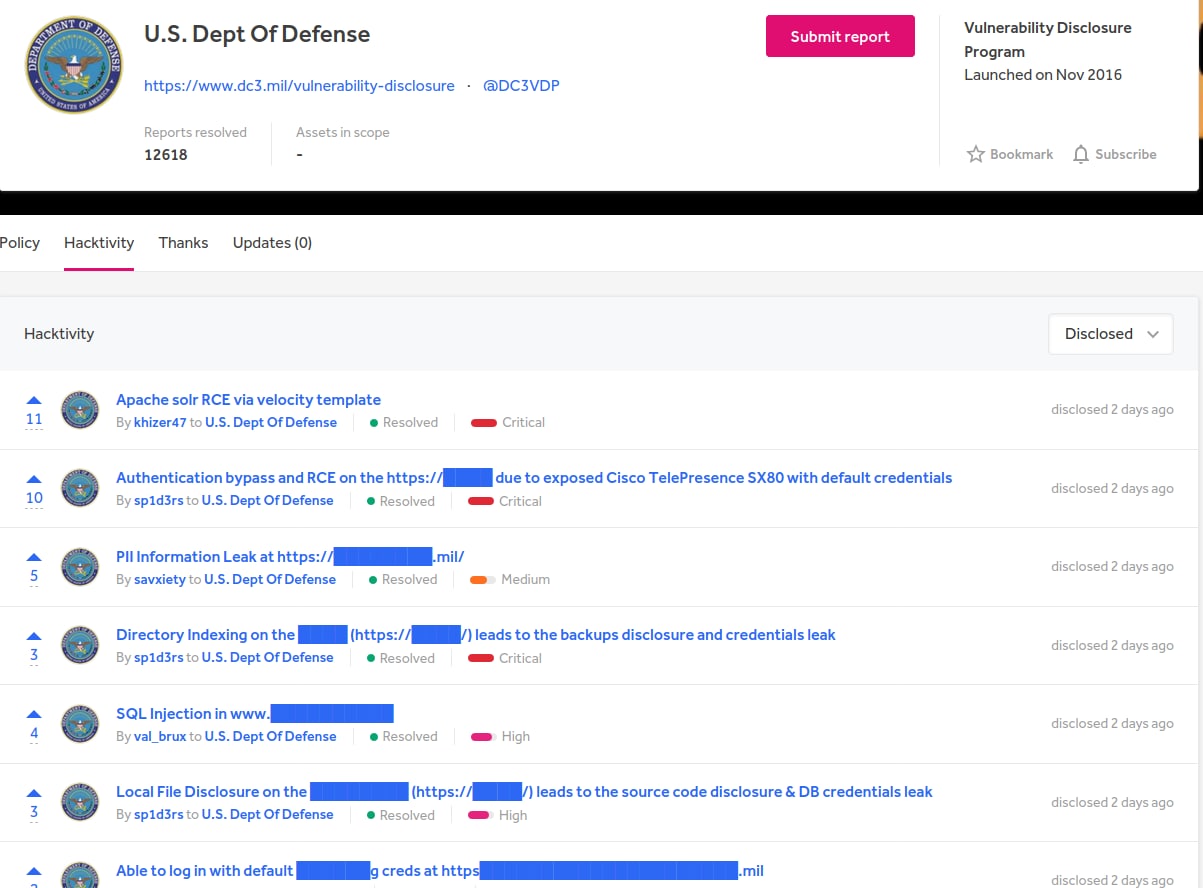The image size is (1203, 888).
Task: Click 'disclosed 2 days ago' on SQL Injection row
Action: pos(1112,724)
